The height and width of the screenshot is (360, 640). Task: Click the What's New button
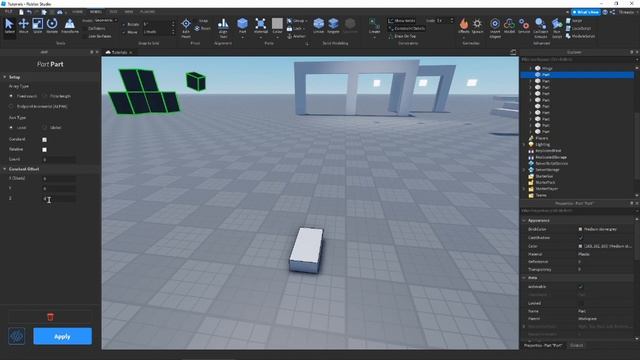point(586,12)
